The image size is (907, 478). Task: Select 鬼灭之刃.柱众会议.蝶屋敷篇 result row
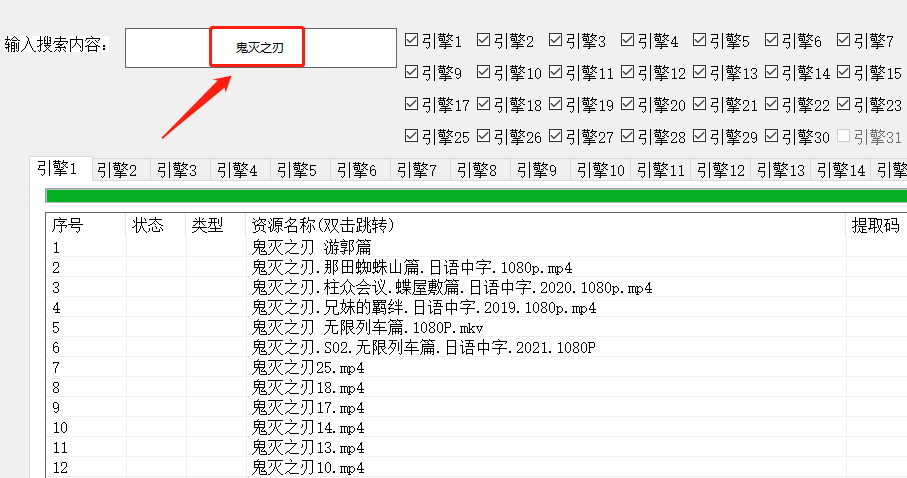[x=476, y=288]
